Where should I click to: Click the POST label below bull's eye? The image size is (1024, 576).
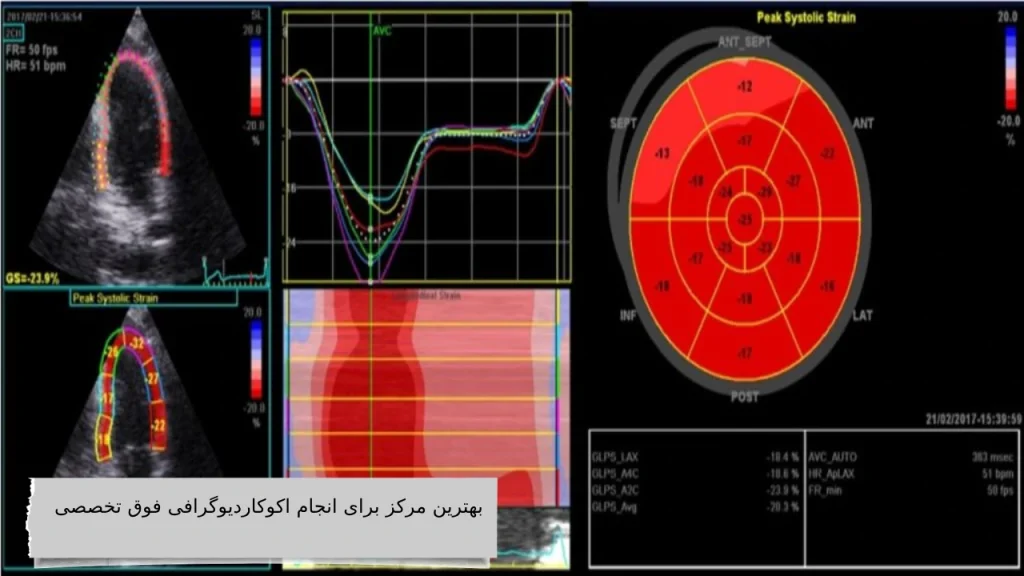744,397
